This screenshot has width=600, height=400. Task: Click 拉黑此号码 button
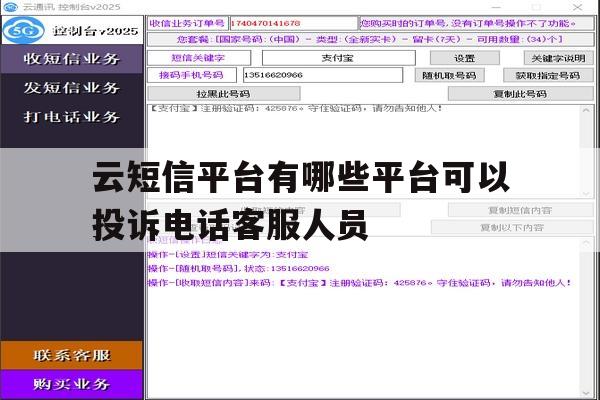pyautogui.click(x=224, y=94)
